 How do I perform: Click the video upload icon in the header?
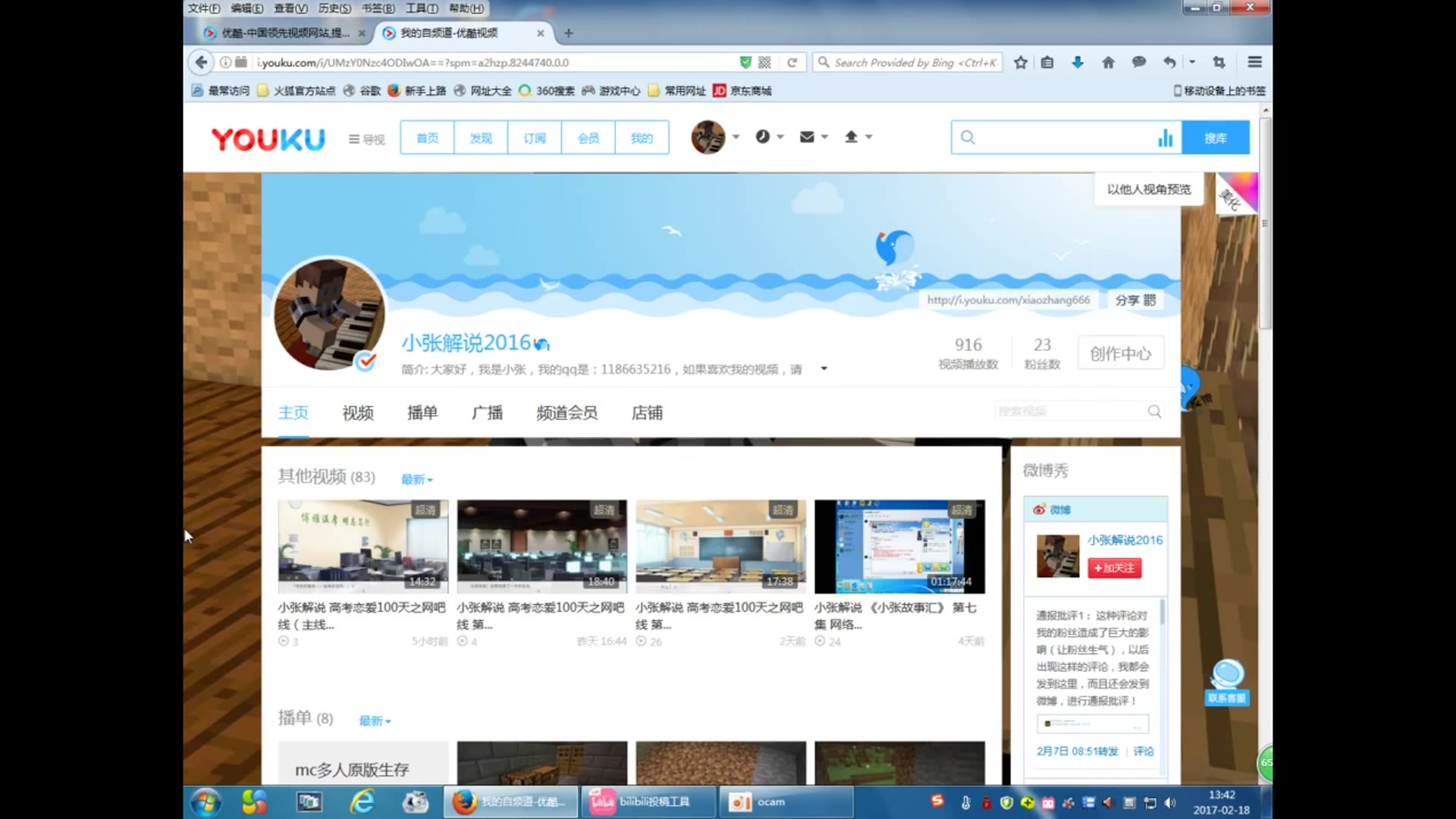(x=852, y=136)
